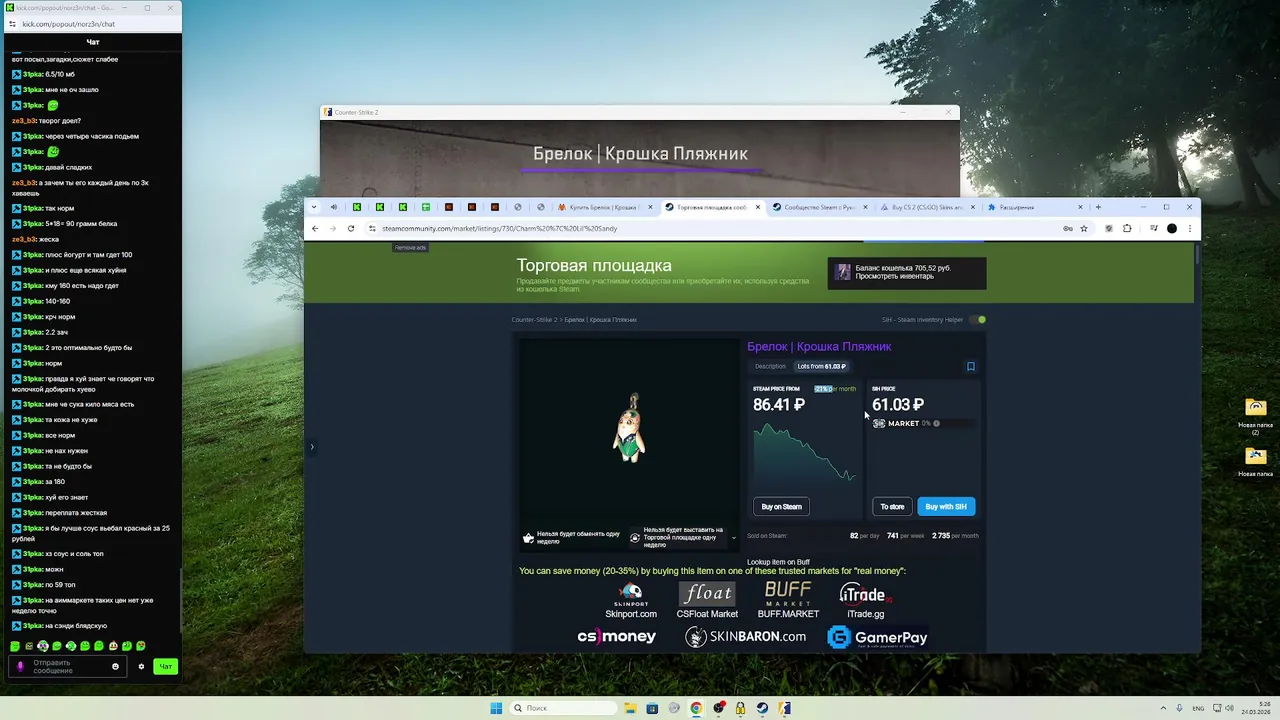Click the 'Buy with SIH' button

(946, 506)
